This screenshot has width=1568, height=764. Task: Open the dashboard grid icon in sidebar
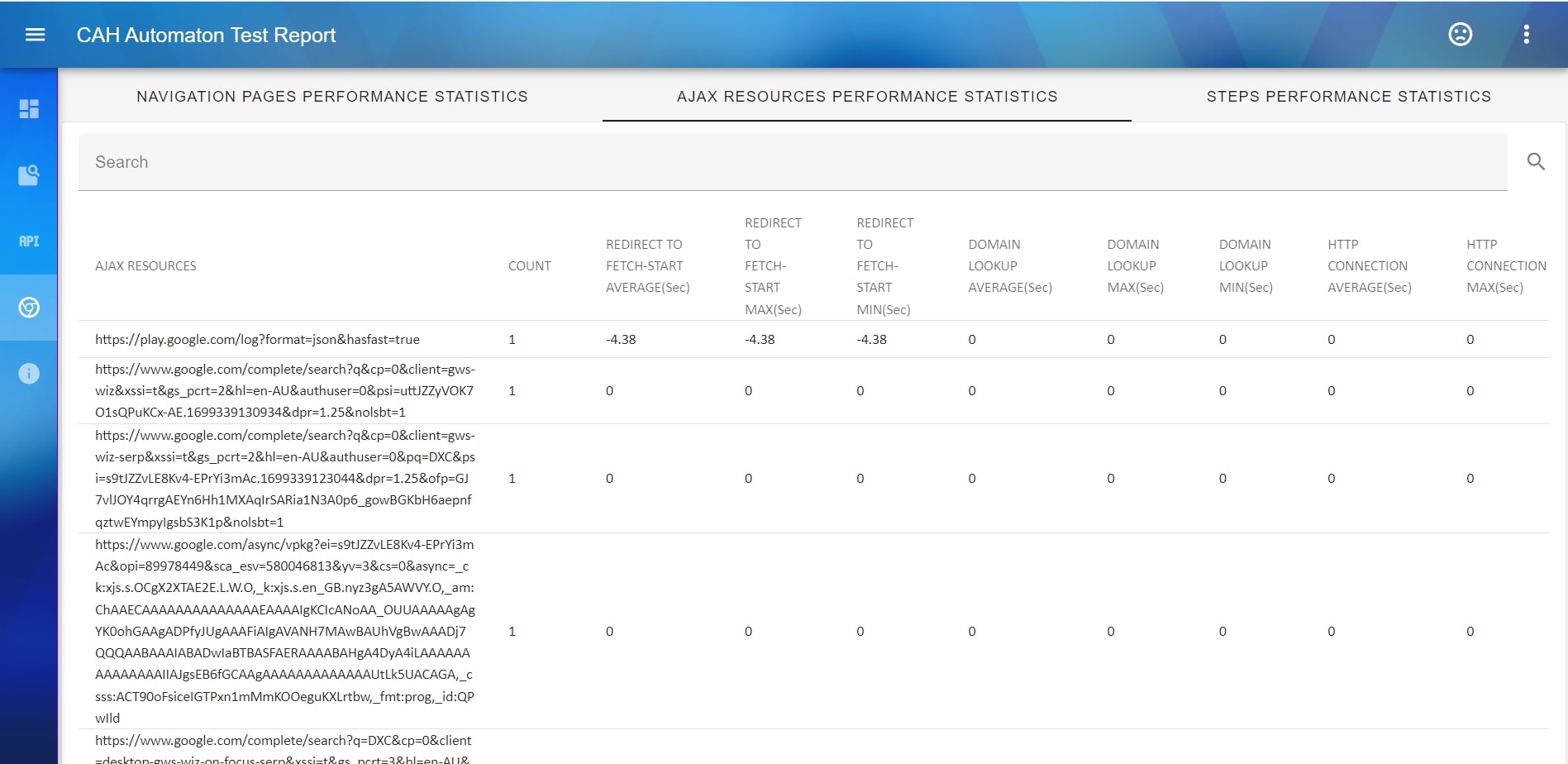(x=29, y=107)
